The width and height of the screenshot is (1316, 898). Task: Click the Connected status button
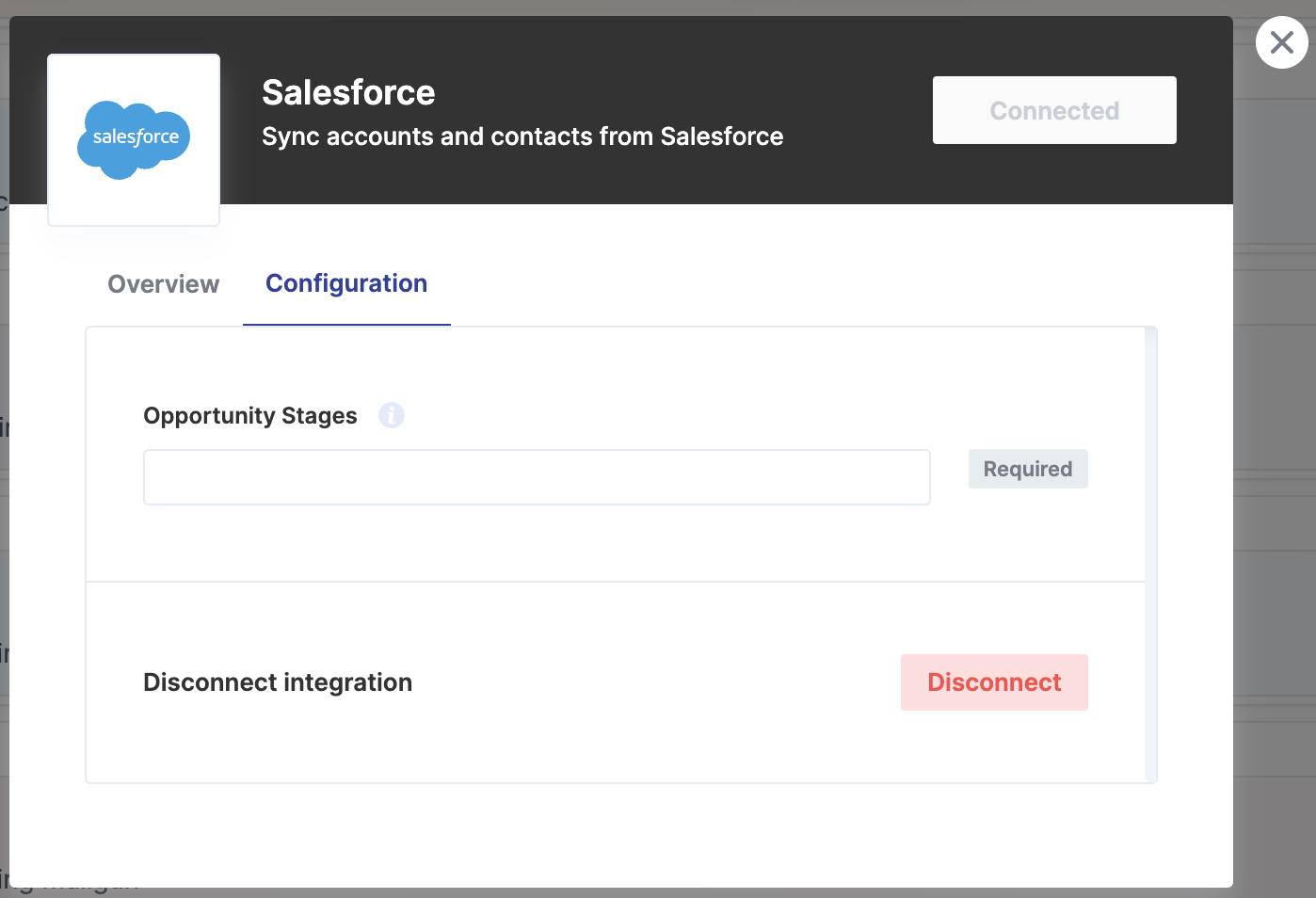pyautogui.click(x=1054, y=110)
